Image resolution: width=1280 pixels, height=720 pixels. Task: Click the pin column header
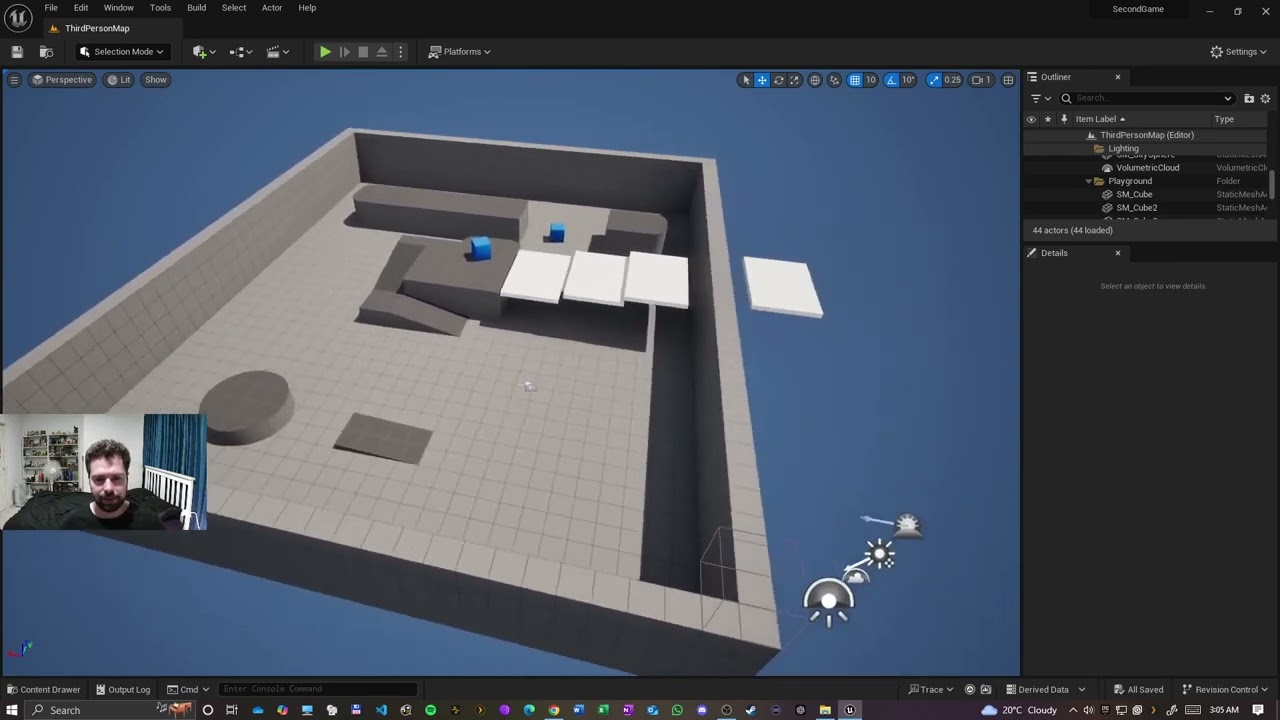pyautogui.click(x=1063, y=119)
